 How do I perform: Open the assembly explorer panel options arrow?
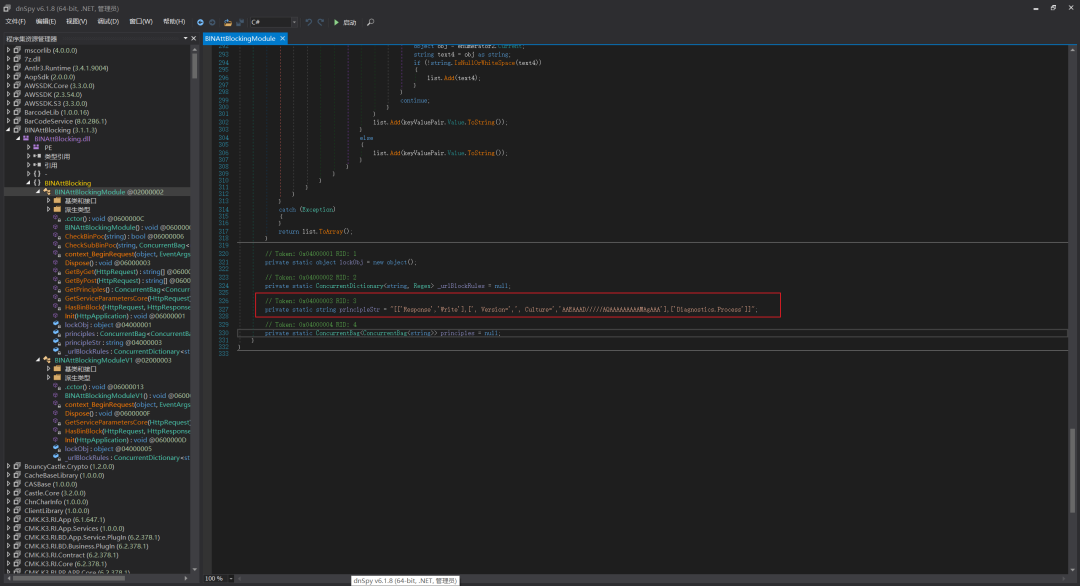[185, 39]
